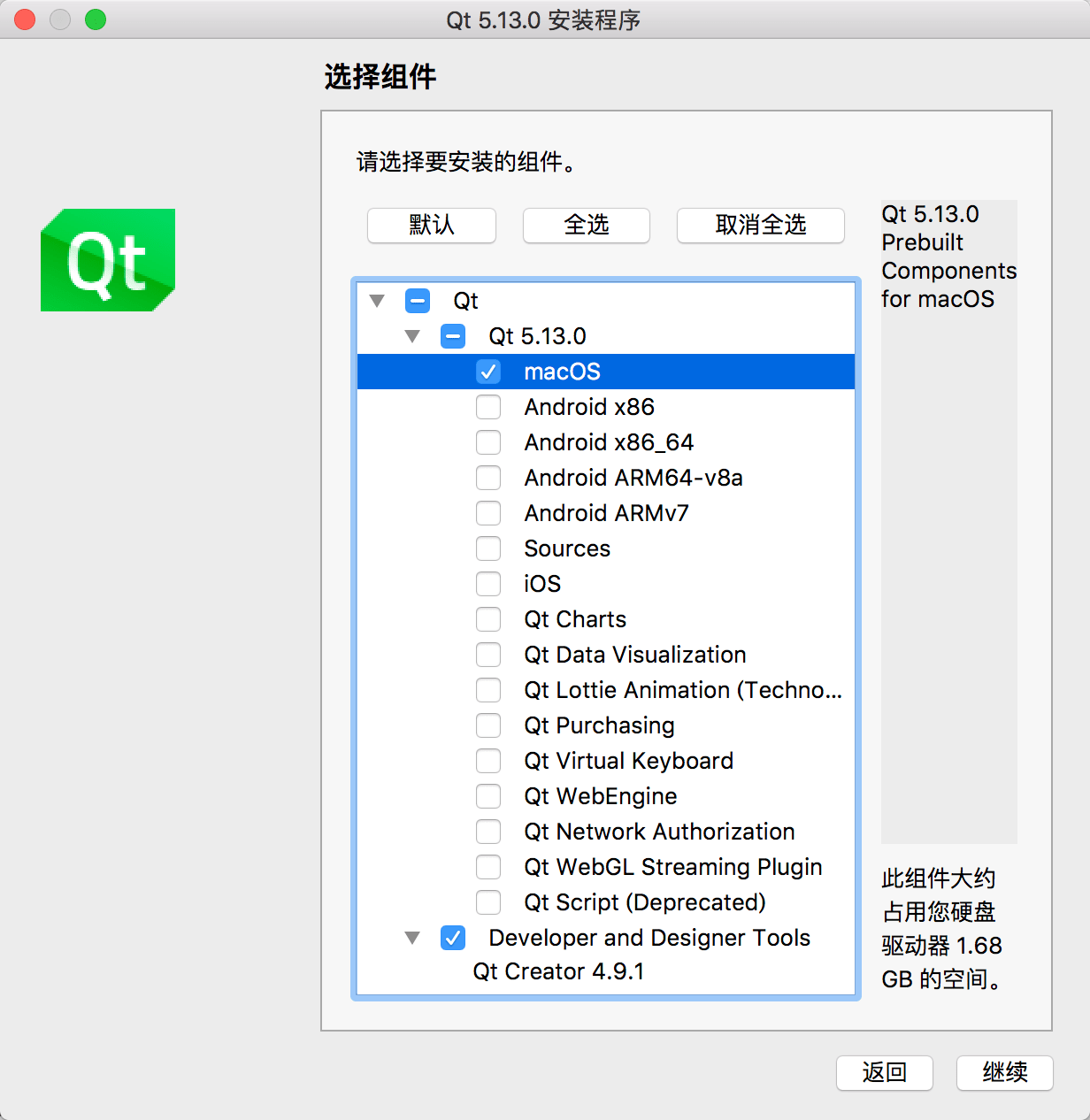The width and height of the screenshot is (1090, 1120).
Task: Check the Android x86_64 component
Action: click(488, 442)
